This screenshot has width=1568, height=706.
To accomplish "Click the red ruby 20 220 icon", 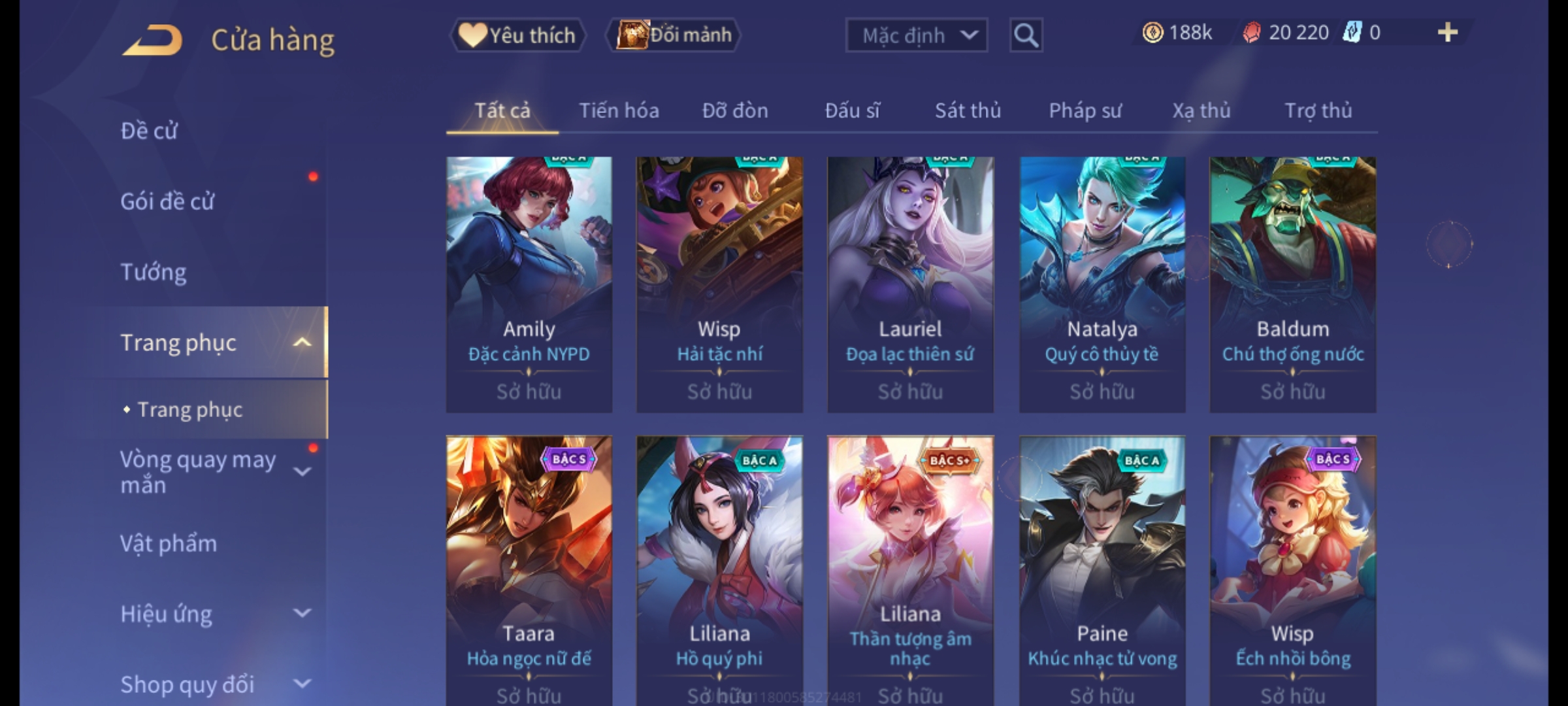I will point(1251,33).
